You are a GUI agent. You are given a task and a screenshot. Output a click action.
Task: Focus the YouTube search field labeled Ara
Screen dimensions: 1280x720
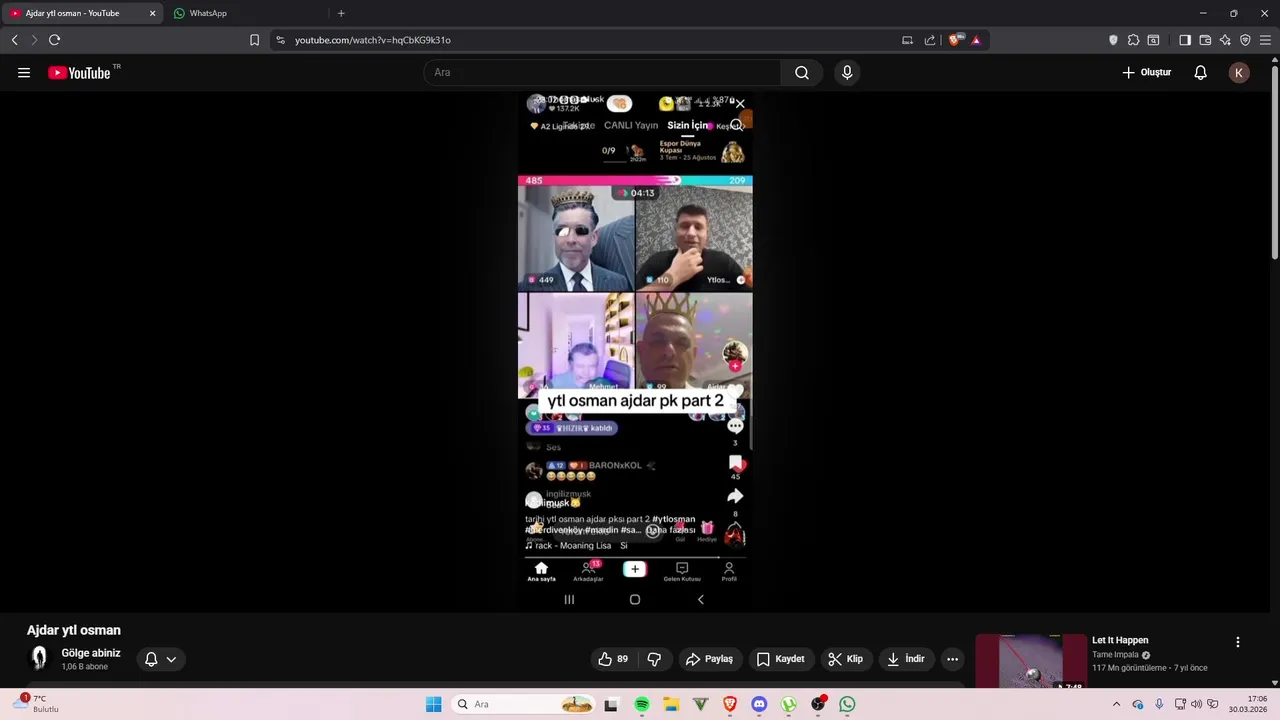click(x=602, y=73)
